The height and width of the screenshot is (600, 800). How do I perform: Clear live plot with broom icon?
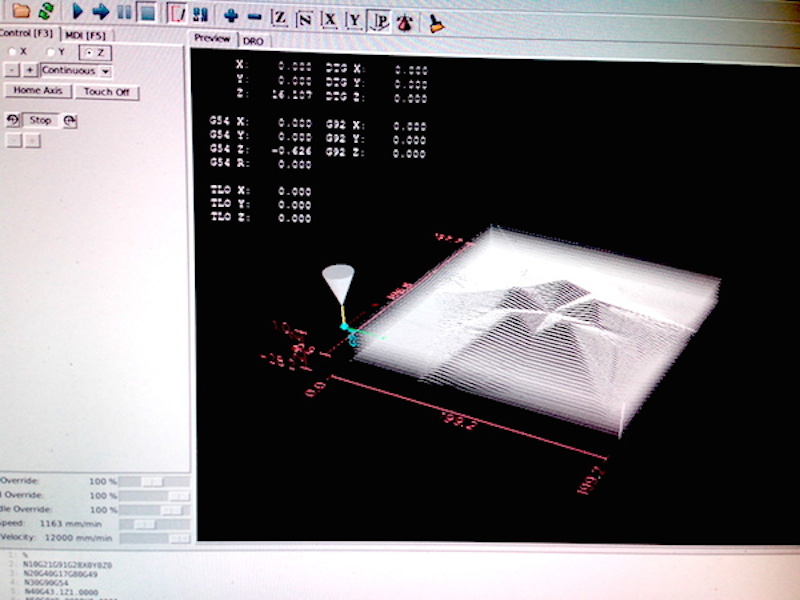point(435,24)
